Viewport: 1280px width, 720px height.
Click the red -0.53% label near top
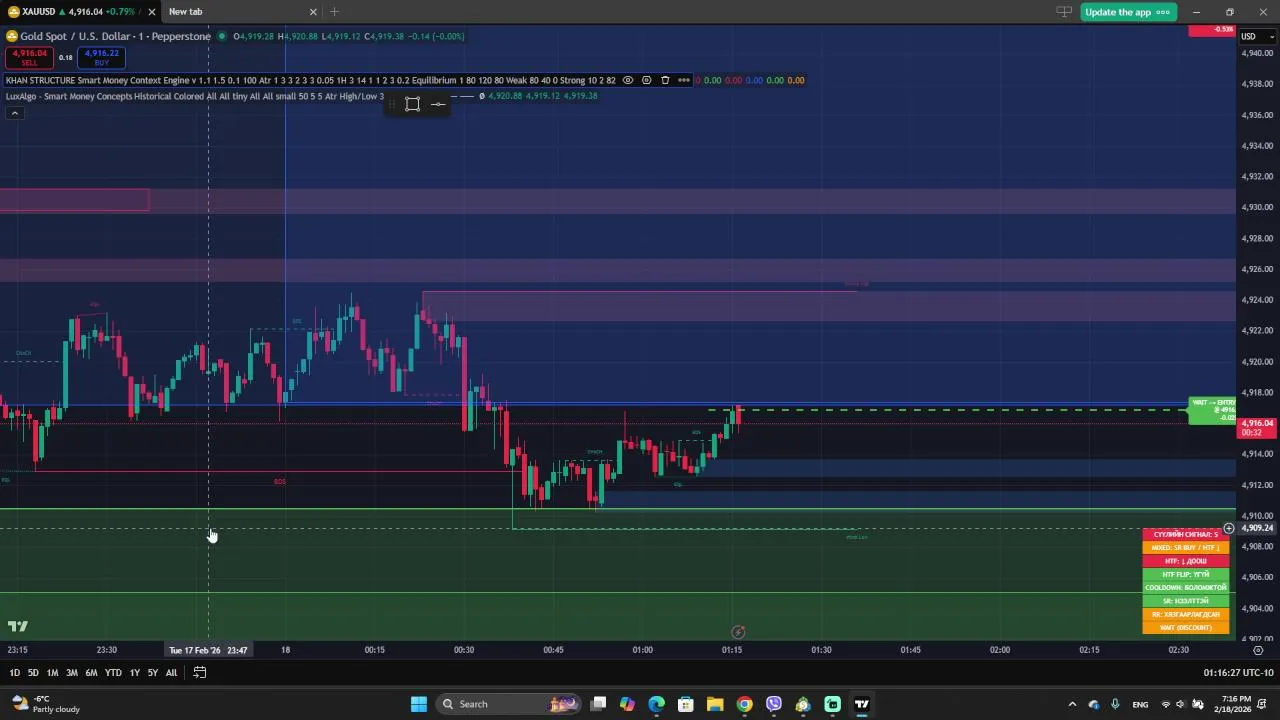[x=1212, y=30]
